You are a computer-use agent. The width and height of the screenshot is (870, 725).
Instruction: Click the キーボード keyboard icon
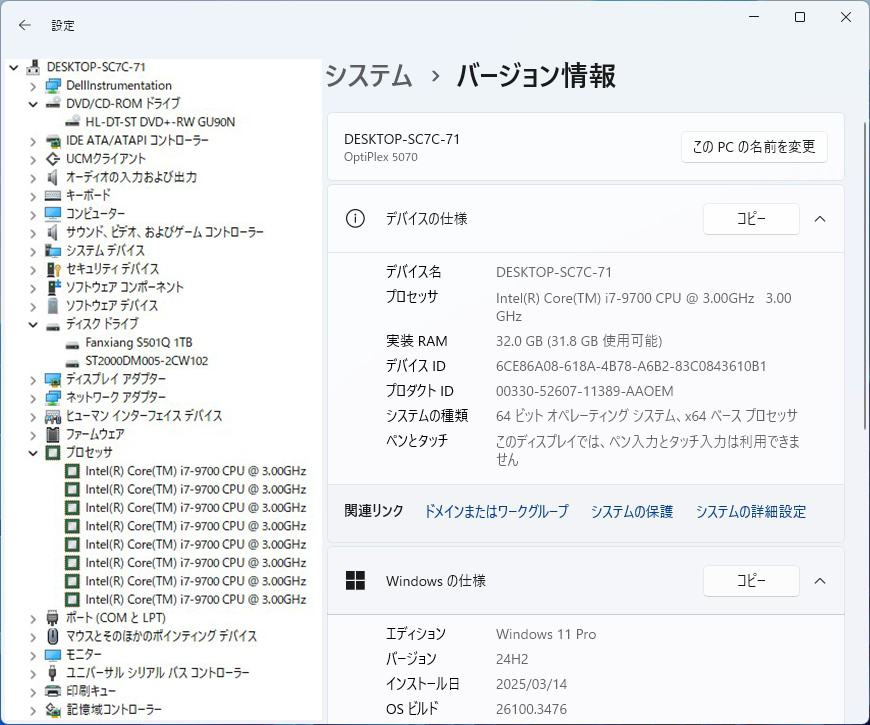53,196
